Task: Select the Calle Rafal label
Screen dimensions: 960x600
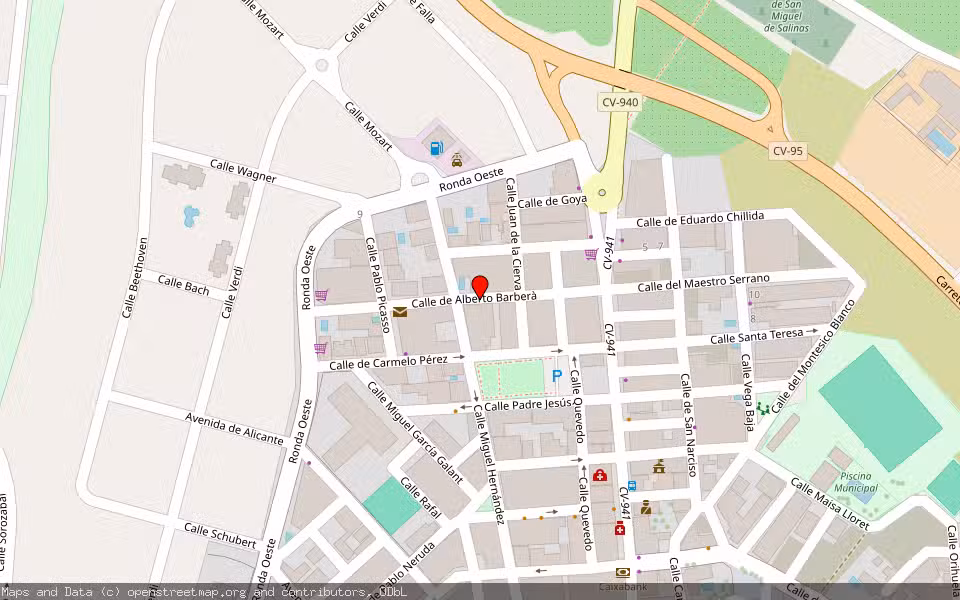Action: 420,497
